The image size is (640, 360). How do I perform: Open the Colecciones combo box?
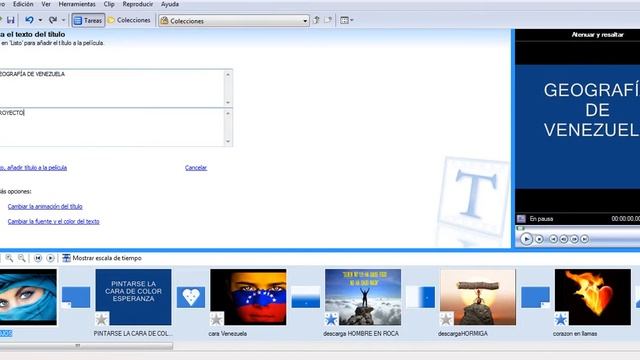(234, 20)
